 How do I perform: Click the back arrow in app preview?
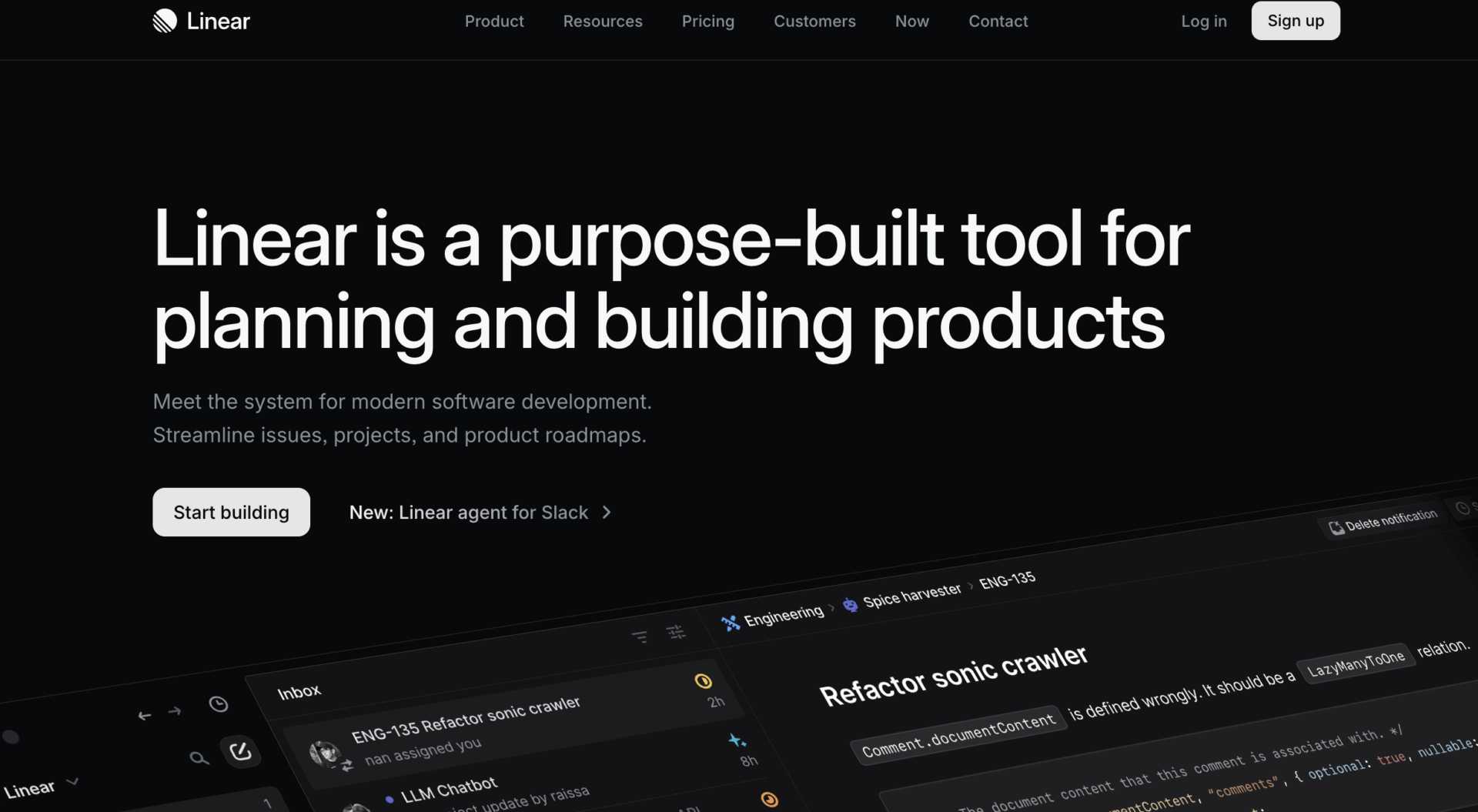(144, 716)
